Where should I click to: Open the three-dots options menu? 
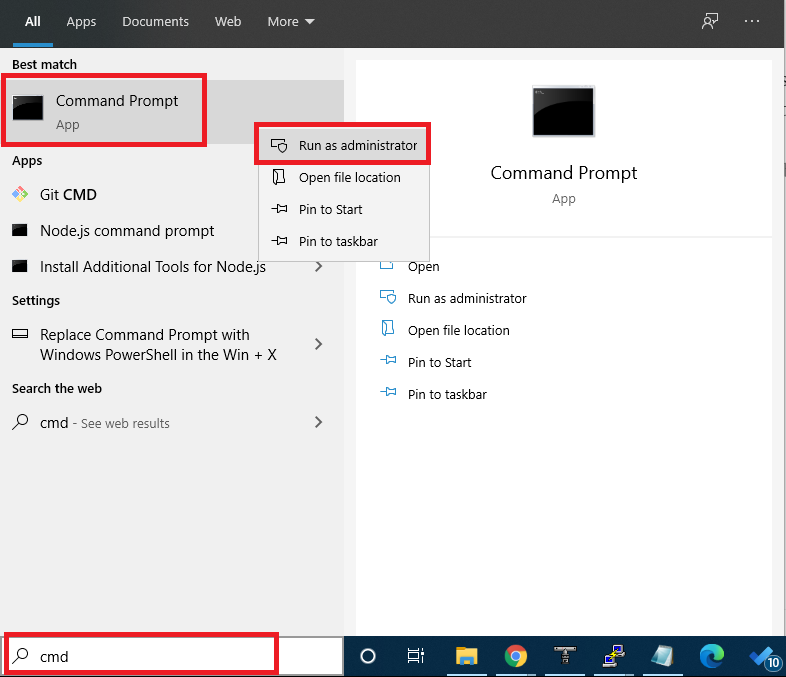coord(752,22)
